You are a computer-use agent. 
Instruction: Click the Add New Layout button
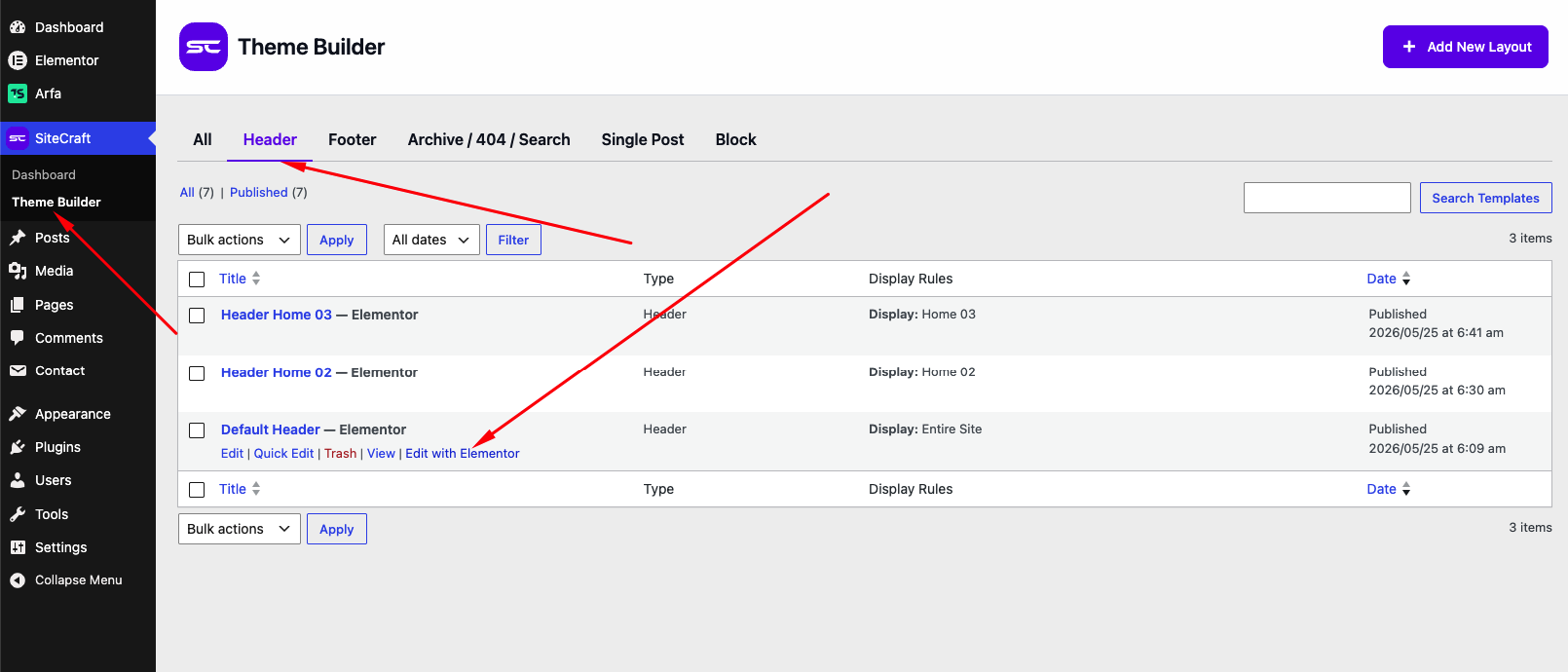click(1466, 47)
